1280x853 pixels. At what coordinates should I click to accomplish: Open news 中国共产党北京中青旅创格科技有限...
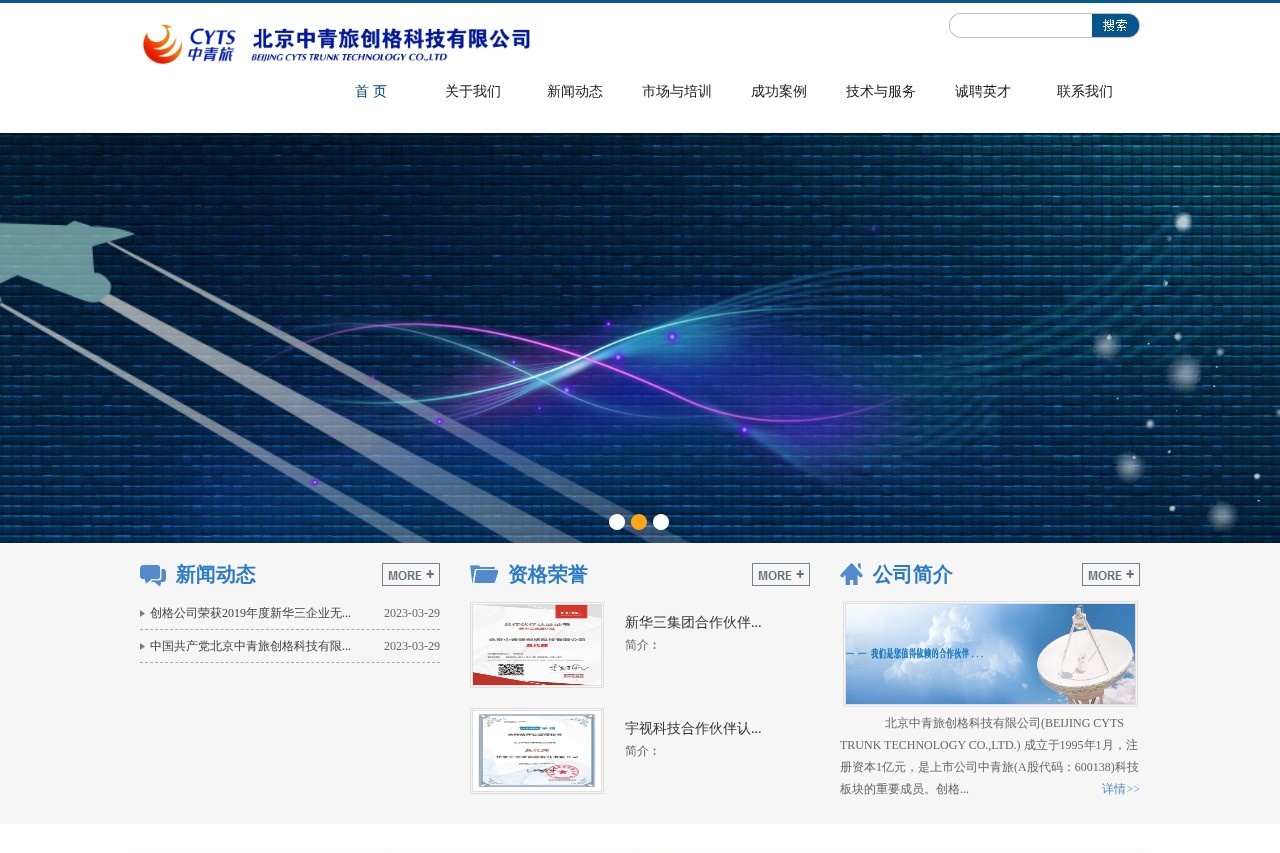[x=250, y=646]
